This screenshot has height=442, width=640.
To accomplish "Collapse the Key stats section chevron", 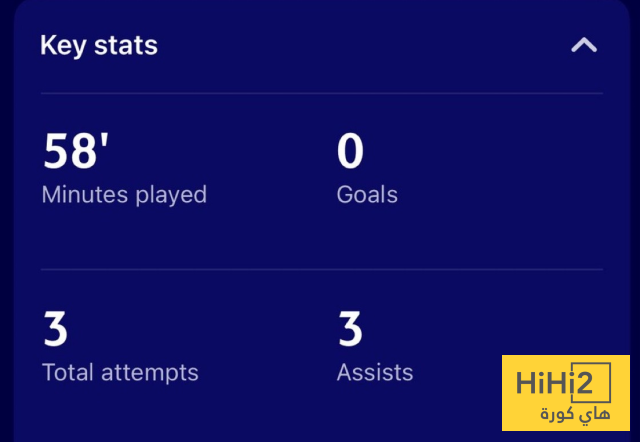I will point(583,45).
